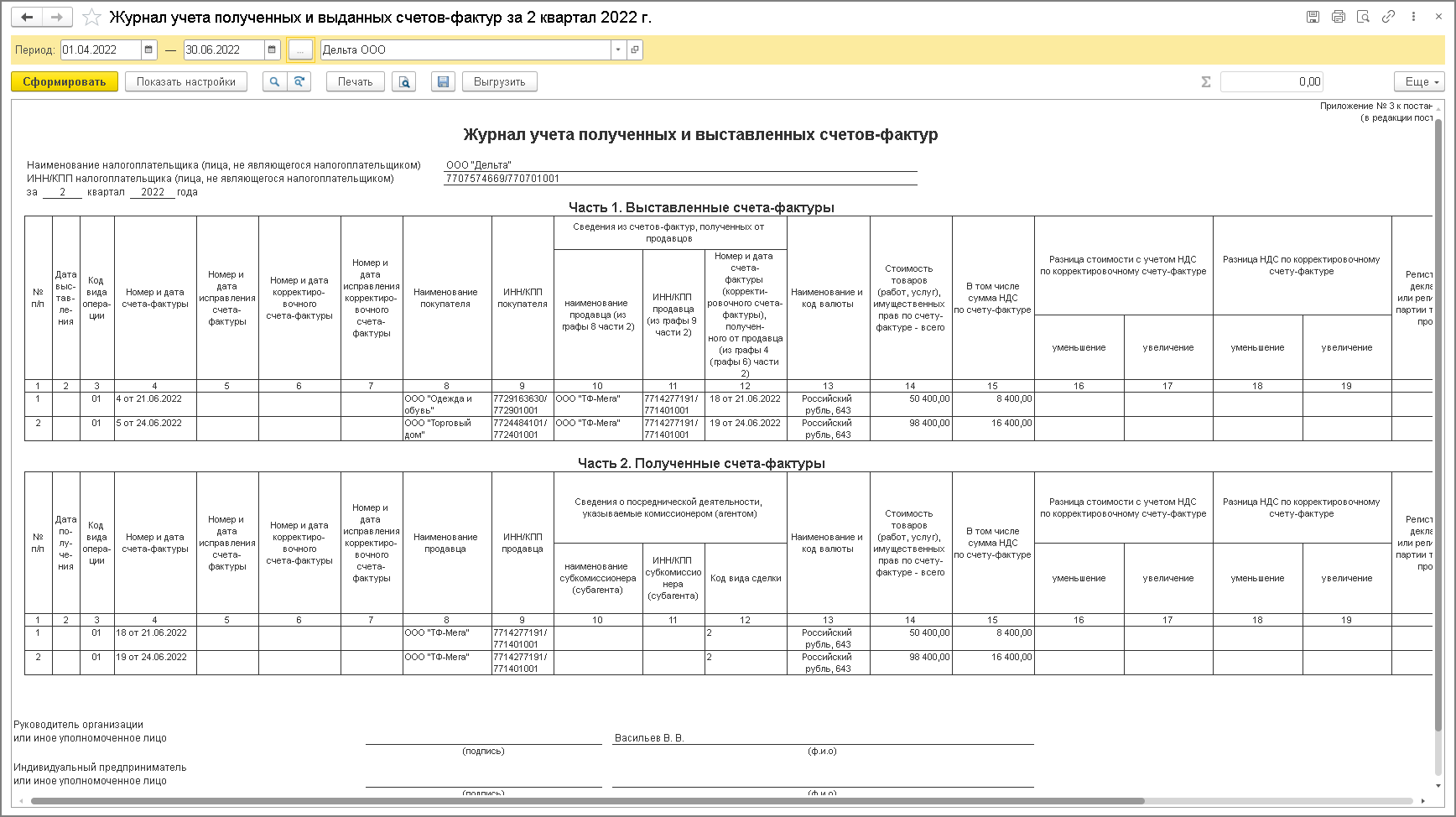Image resolution: width=1456 pixels, height=817 pixels.
Task: Click the organization field Дельта ООО
Action: (x=466, y=49)
